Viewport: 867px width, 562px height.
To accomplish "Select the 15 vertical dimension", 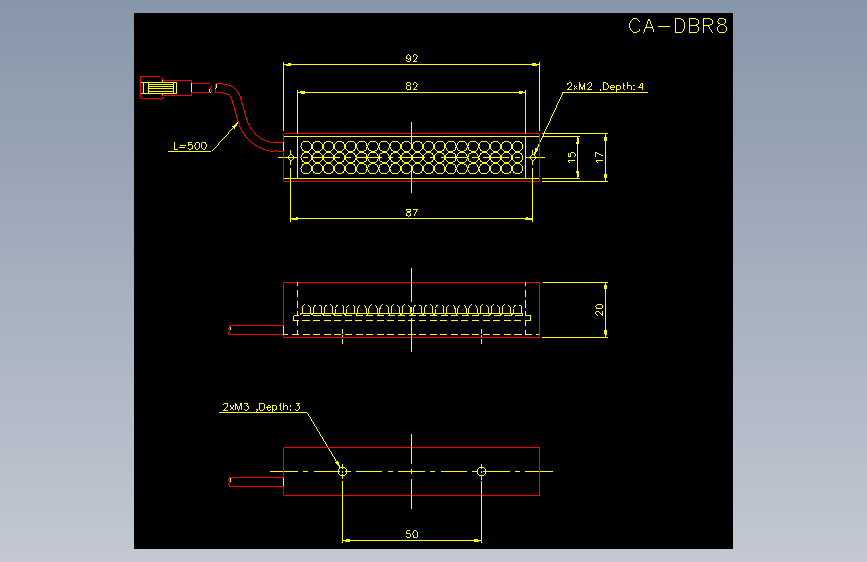I will click(572, 157).
